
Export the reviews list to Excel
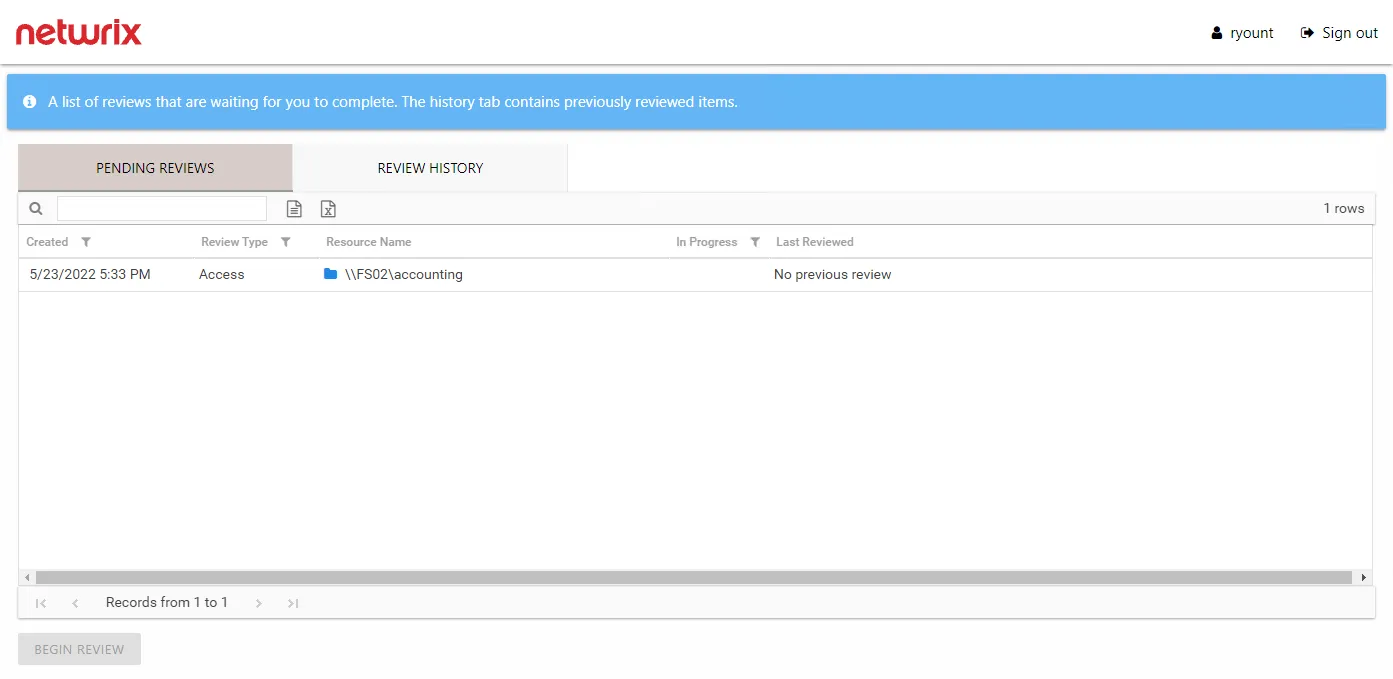click(x=328, y=208)
